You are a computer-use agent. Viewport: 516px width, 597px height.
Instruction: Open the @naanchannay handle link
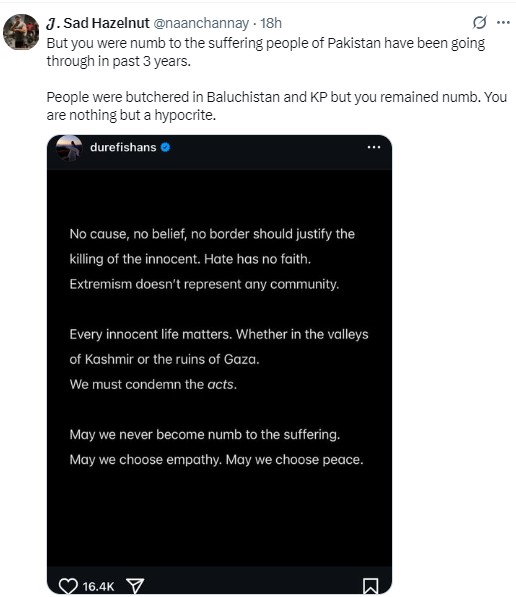coord(201,23)
